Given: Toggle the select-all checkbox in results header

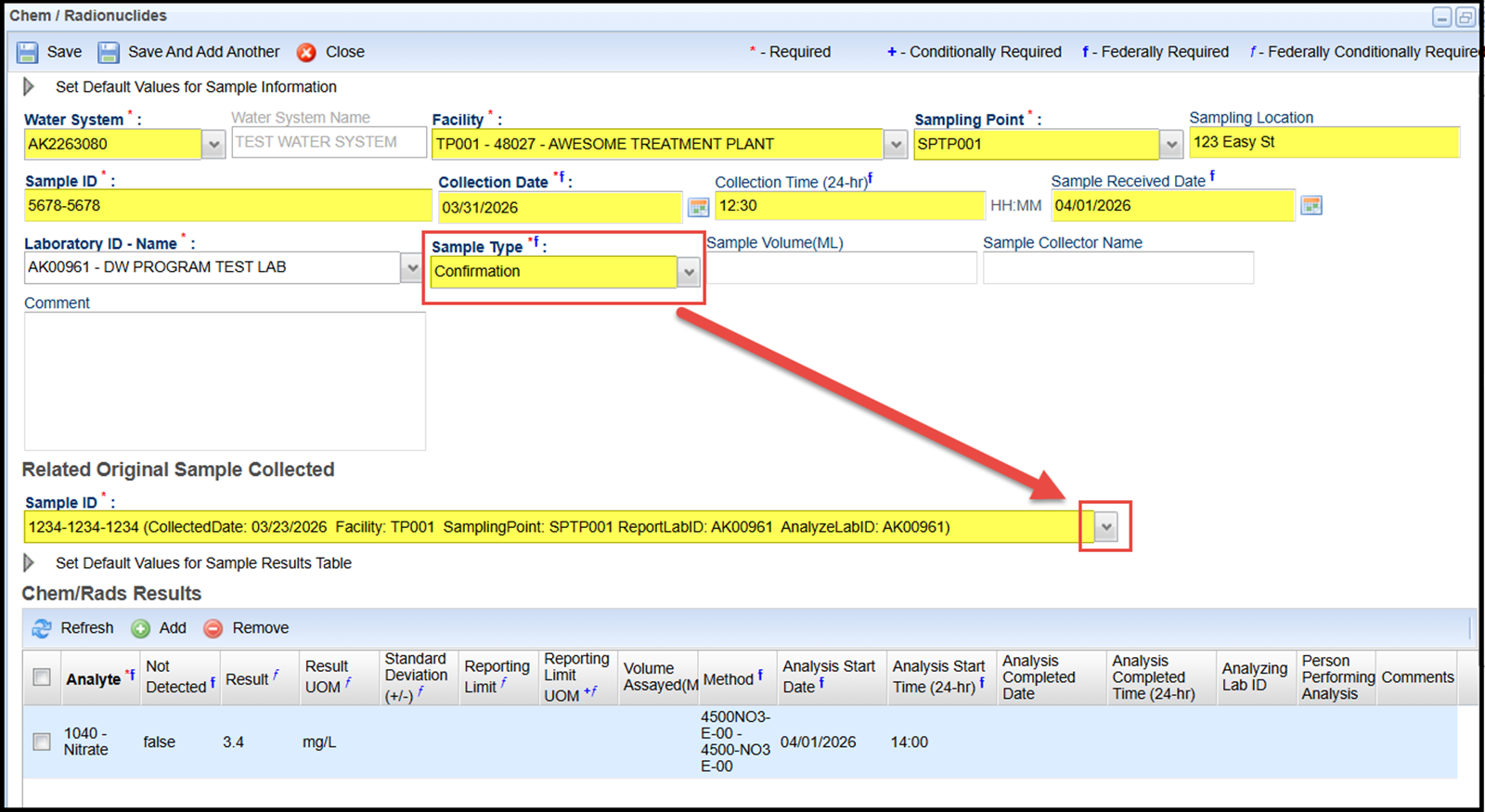Looking at the screenshot, I should pyautogui.click(x=42, y=677).
